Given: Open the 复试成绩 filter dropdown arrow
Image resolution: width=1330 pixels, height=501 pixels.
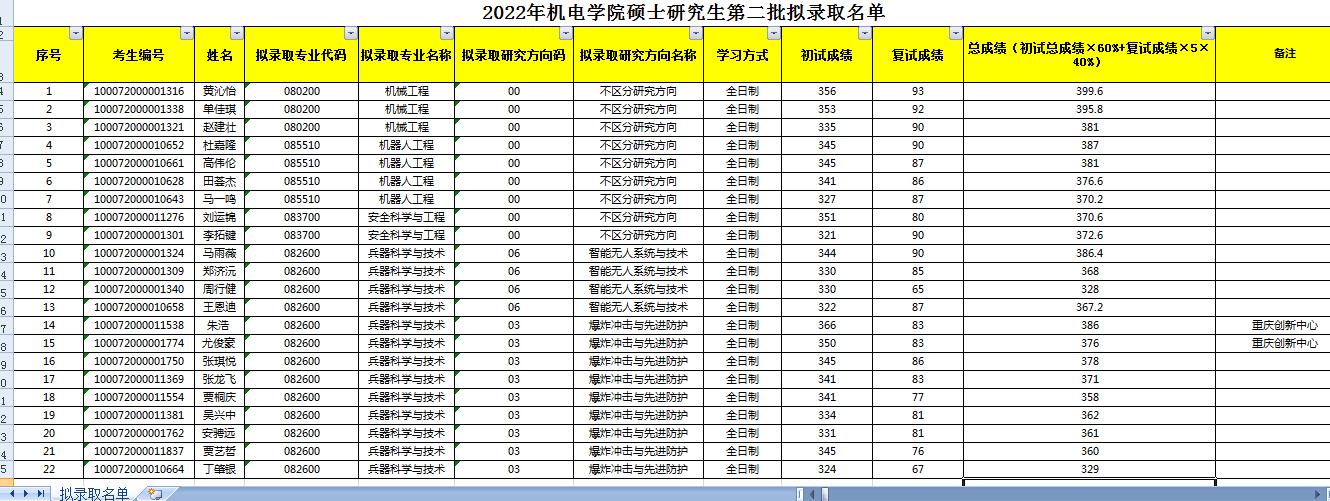Looking at the screenshot, I should click(955, 33).
